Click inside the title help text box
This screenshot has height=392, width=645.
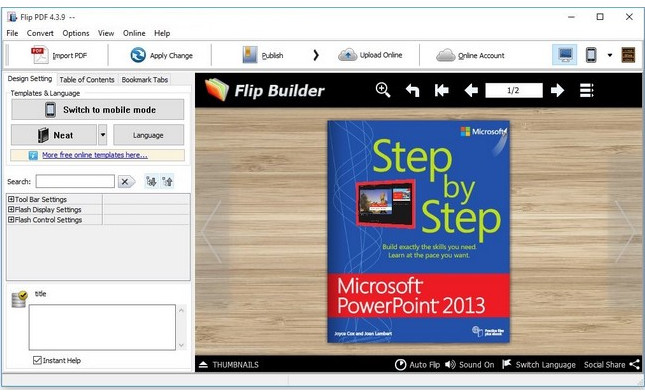pyautogui.click(x=102, y=327)
